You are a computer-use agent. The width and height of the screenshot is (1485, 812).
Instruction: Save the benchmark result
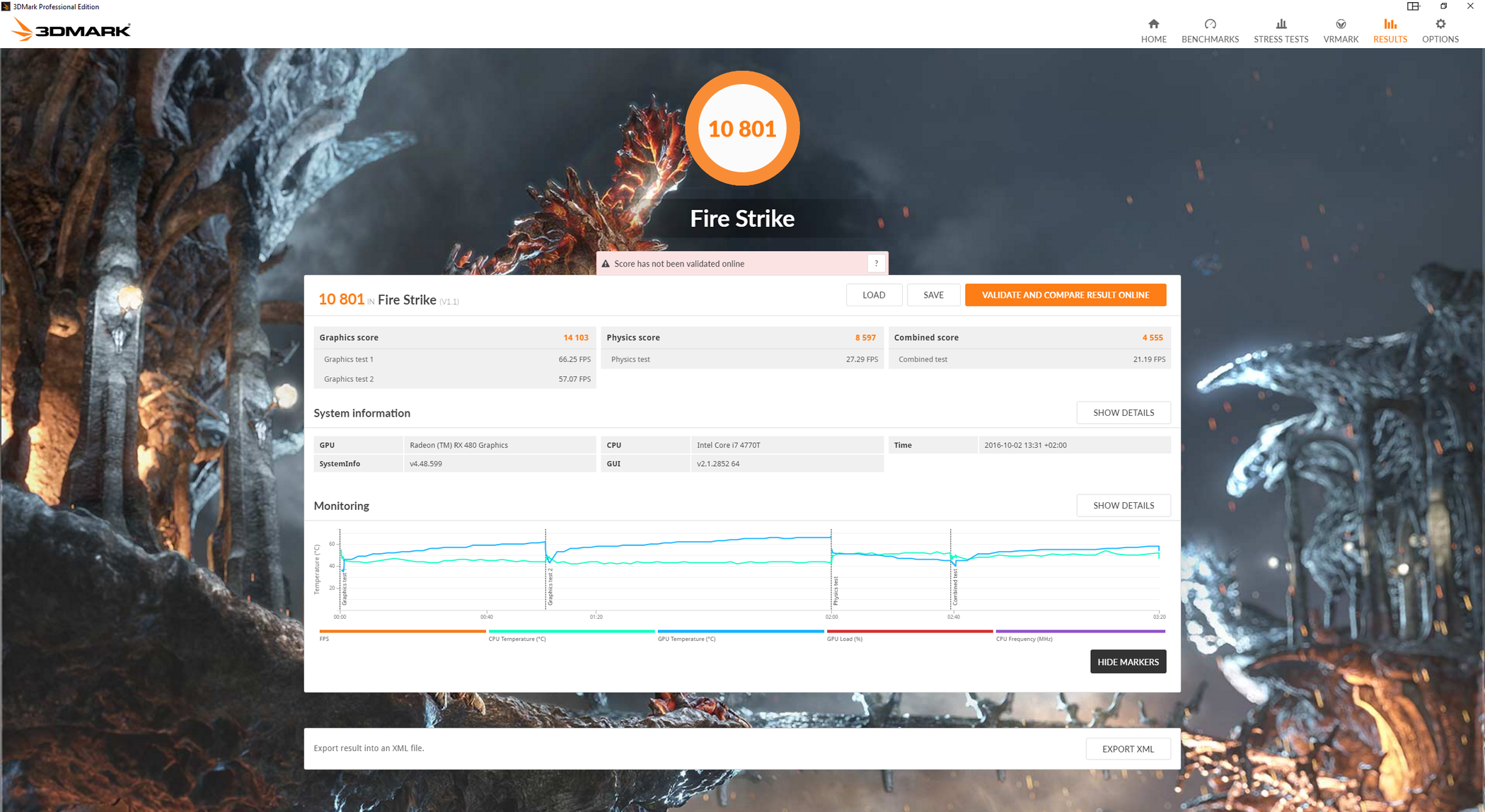pos(932,295)
